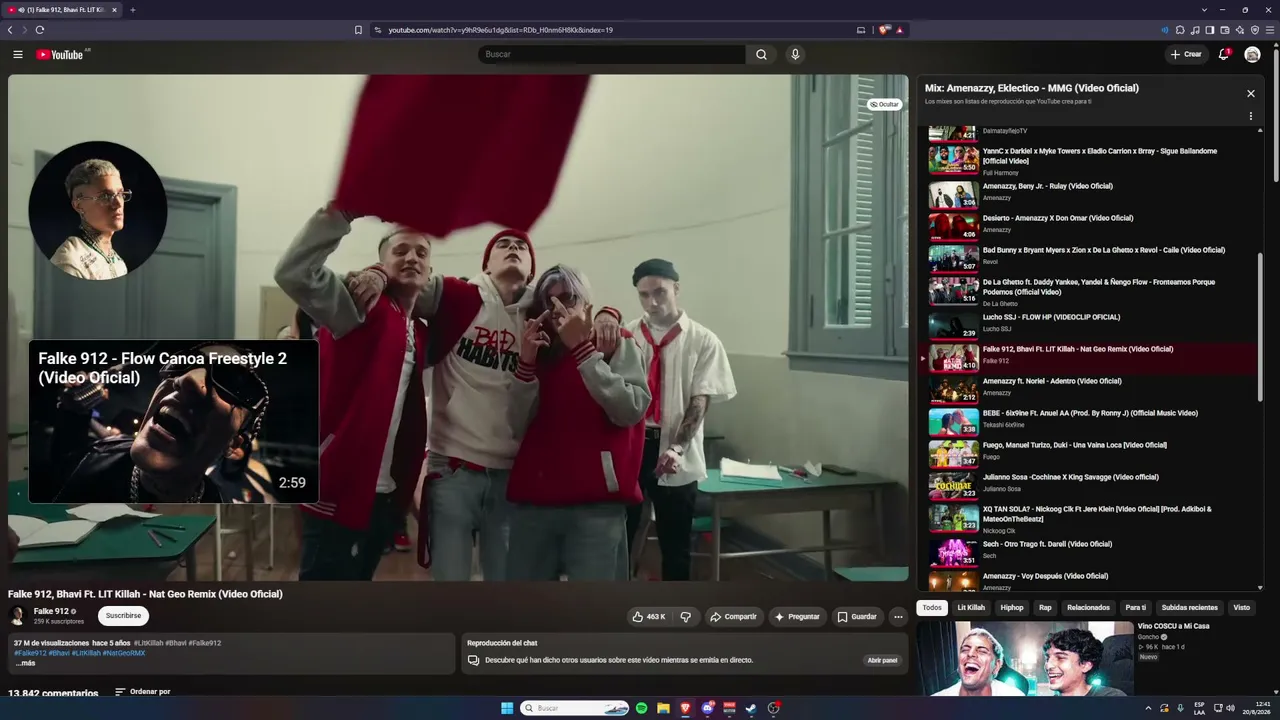Viewport: 1280px width, 720px height.
Task: Close the Mix playlist panel
Action: (1250, 93)
